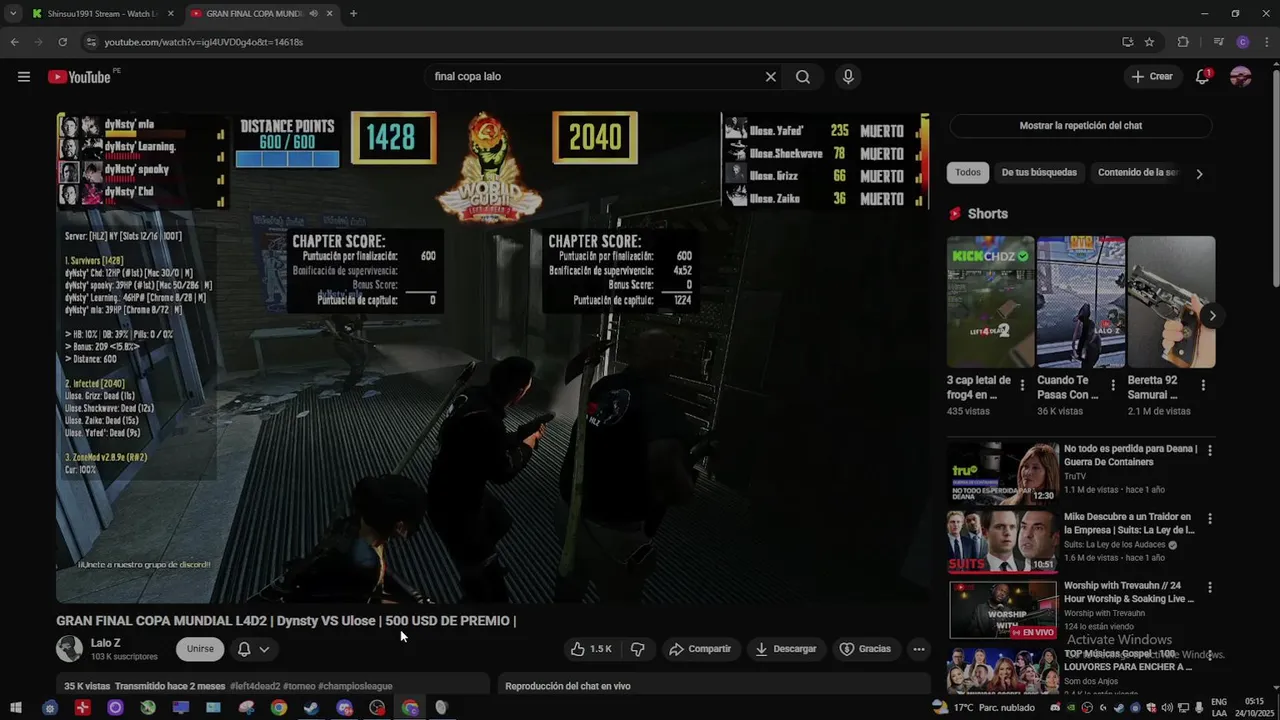1280x720 pixels.
Task: Dislike the video
Action: pyautogui.click(x=638, y=649)
